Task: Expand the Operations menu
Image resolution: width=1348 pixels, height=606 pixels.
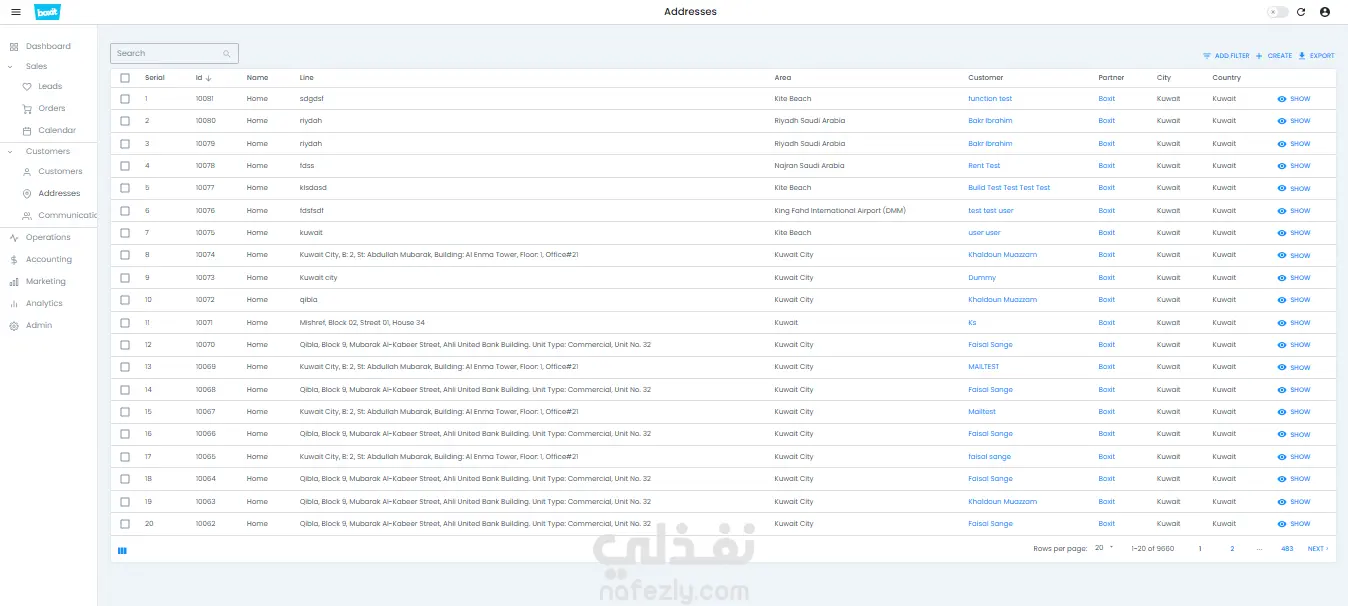Action: click(x=48, y=237)
